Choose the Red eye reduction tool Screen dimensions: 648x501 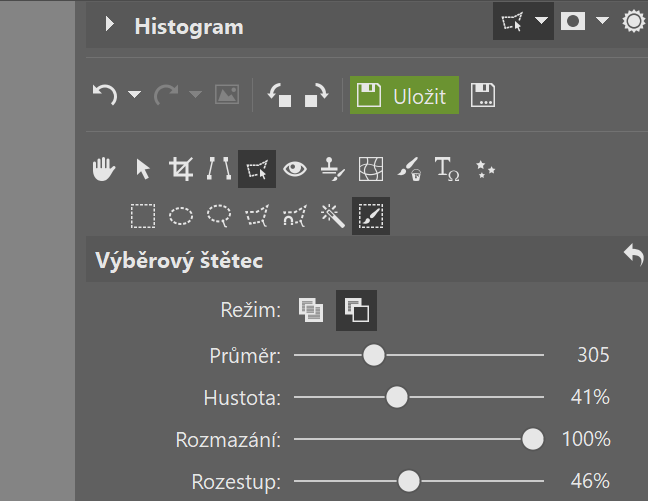(x=295, y=169)
